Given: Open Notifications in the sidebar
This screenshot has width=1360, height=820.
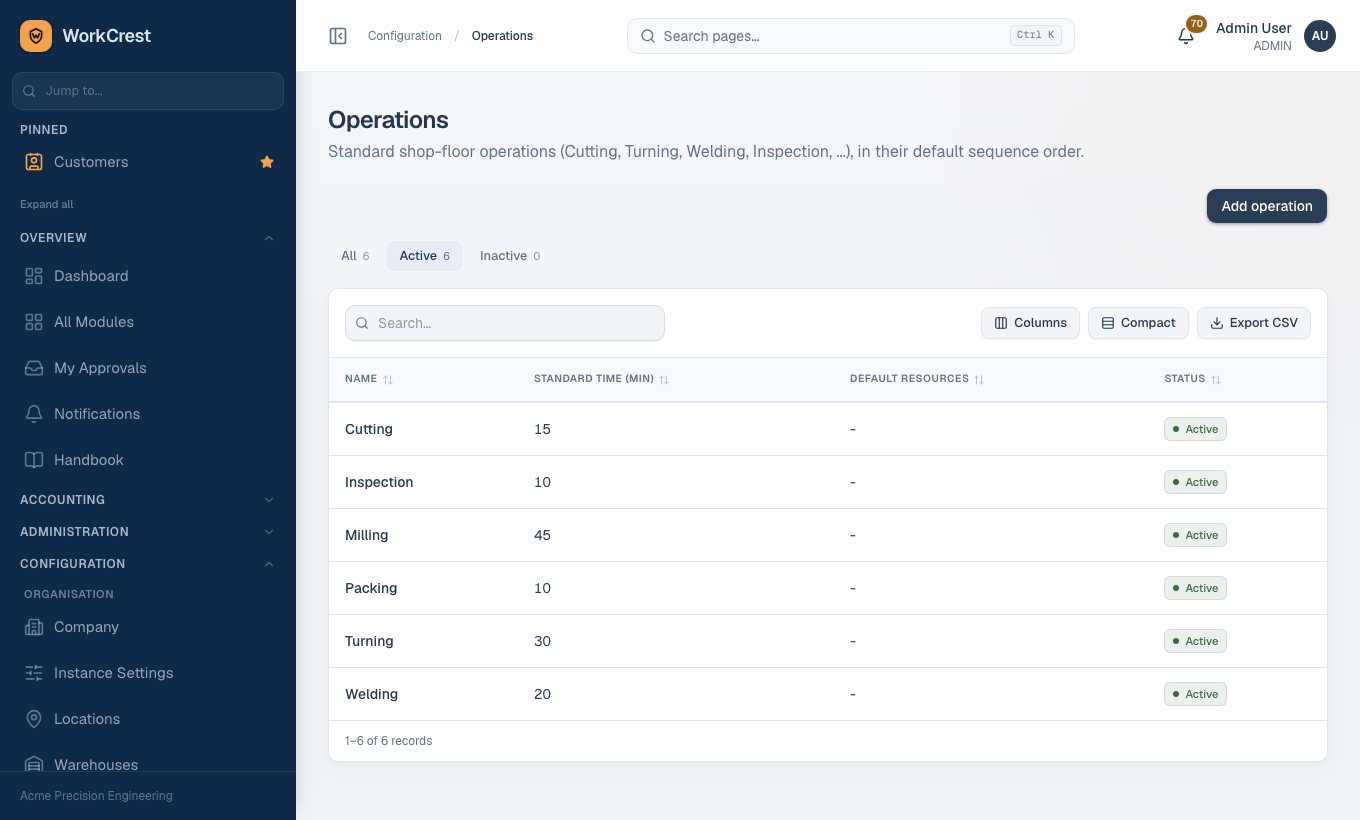Looking at the screenshot, I should 148,414.
